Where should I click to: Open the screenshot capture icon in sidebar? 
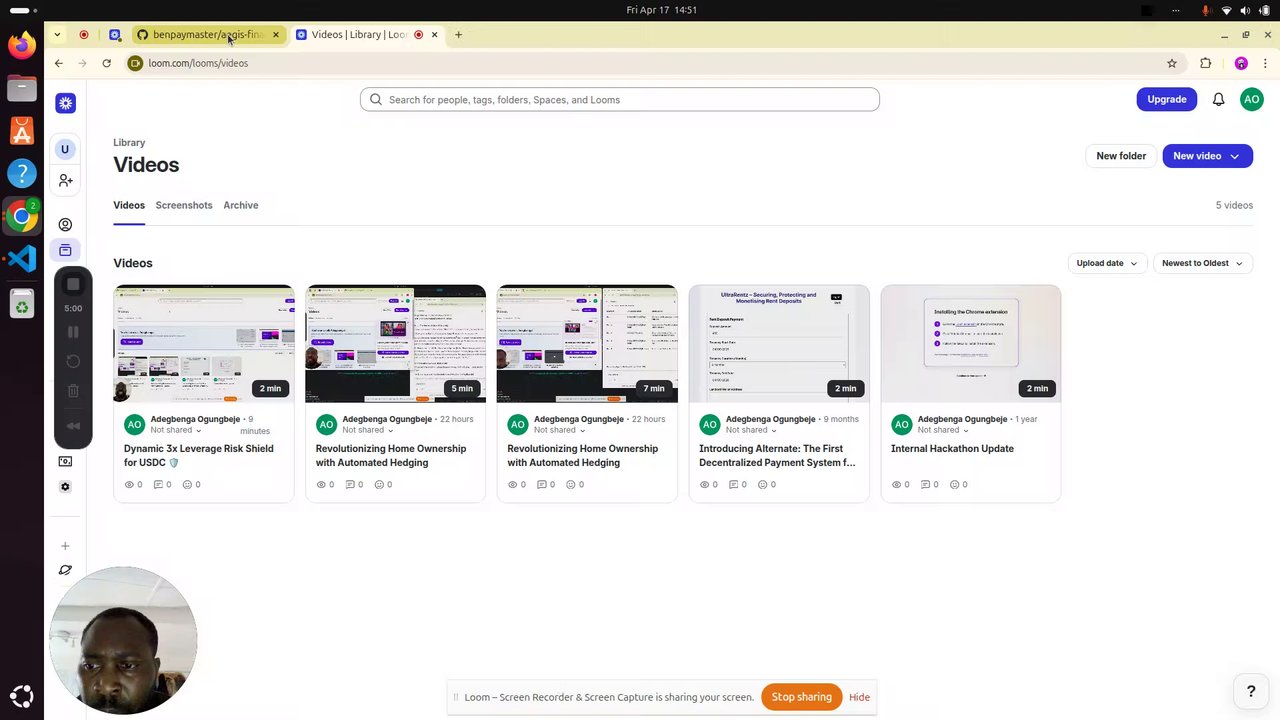65,461
